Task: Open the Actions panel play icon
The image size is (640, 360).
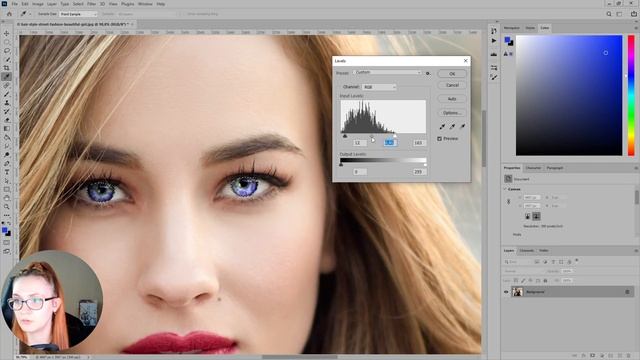Action: pos(494,41)
